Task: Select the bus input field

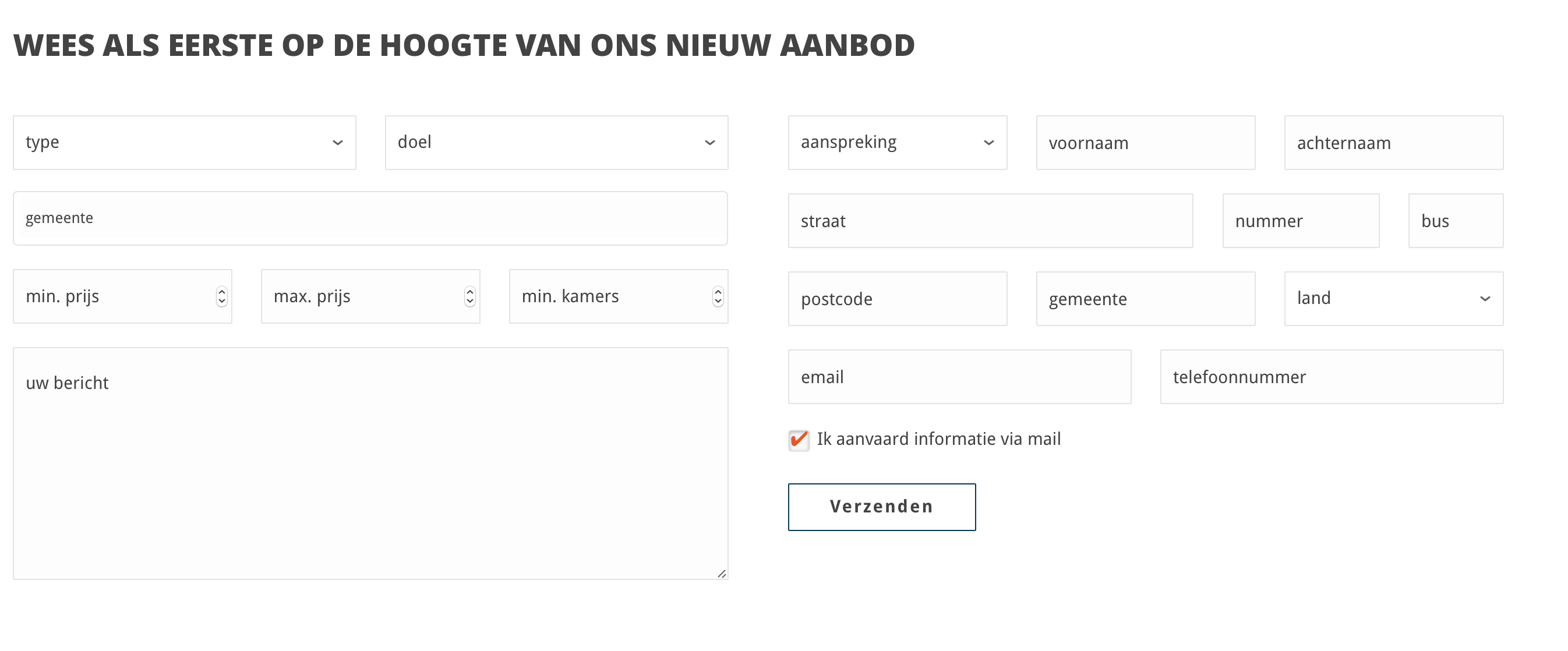Action: point(1456,220)
